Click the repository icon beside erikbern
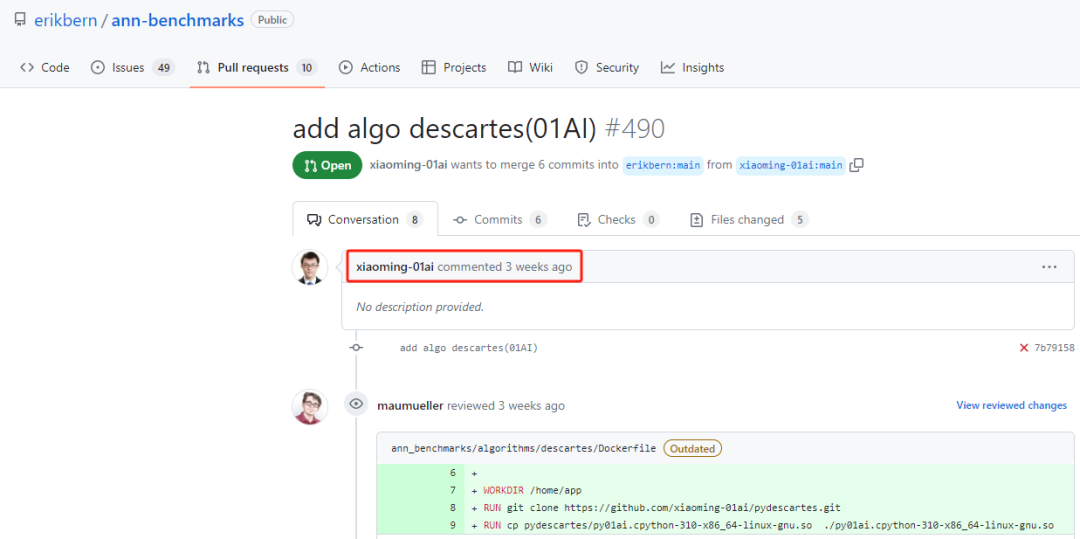 (x=19, y=20)
